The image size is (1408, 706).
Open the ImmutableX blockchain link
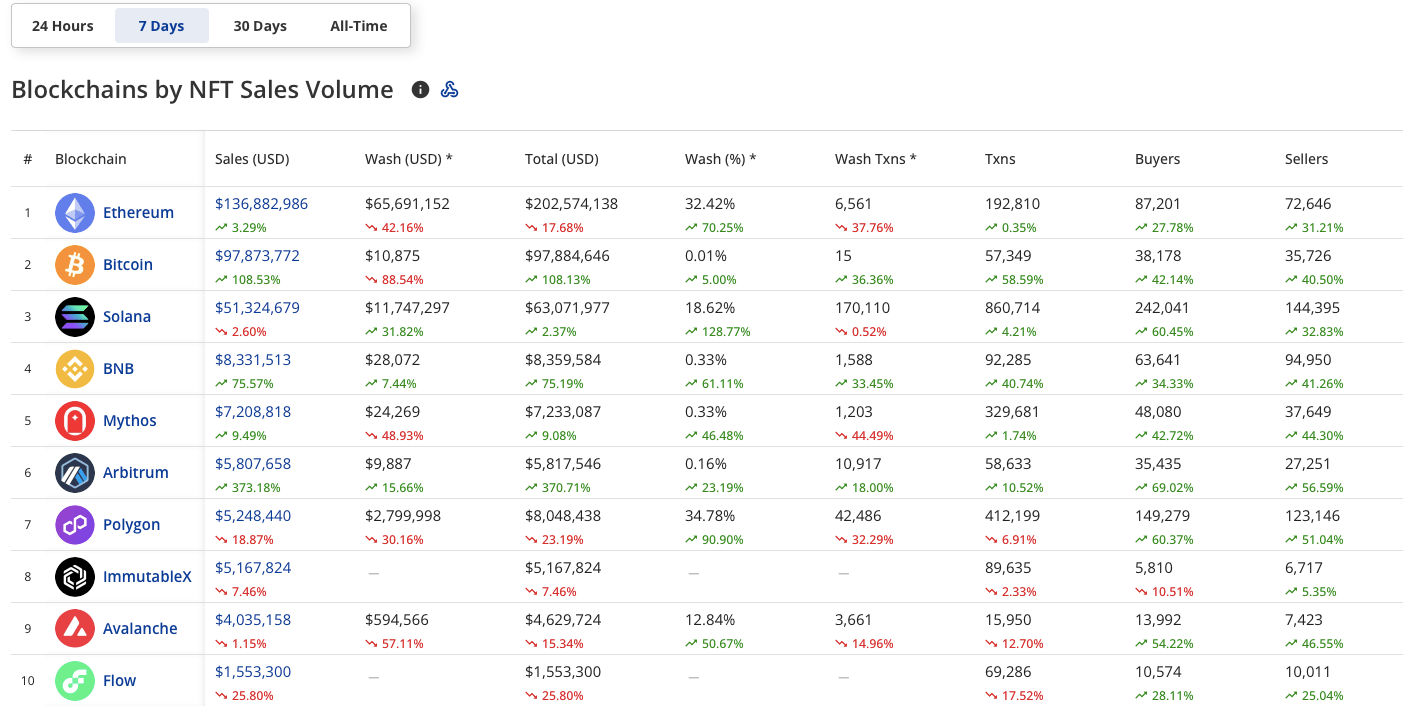pos(147,577)
